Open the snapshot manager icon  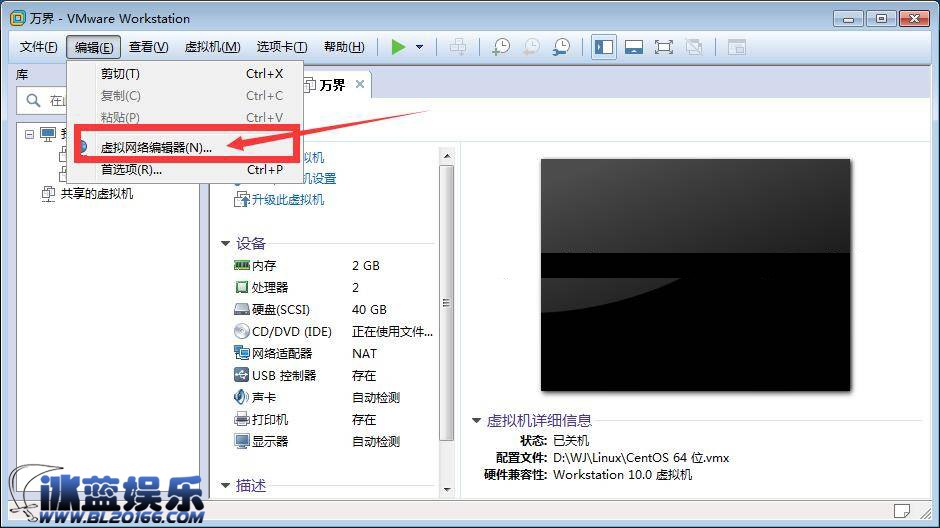tap(562, 47)
